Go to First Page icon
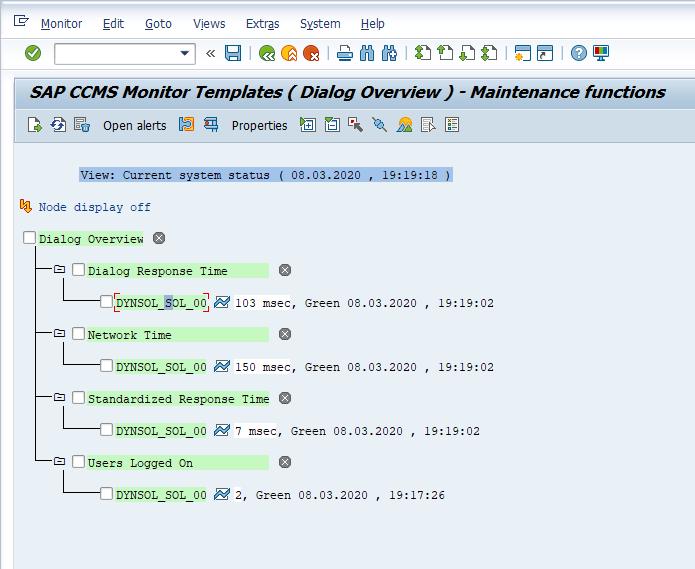The height and width of the screenshot is (569, 695). [422, 53]
